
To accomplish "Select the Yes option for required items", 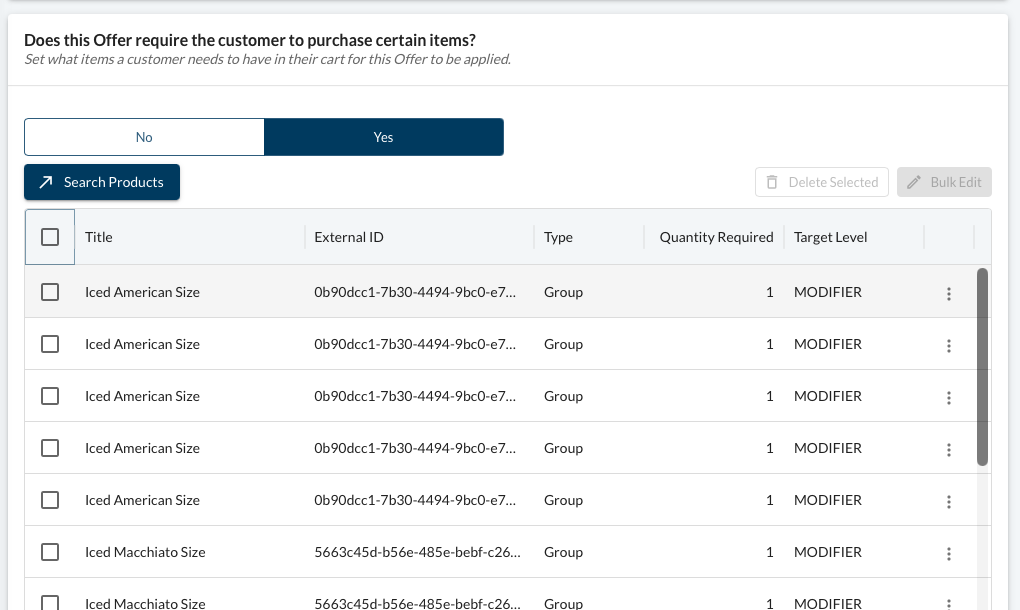I will [x=384, y=137].
